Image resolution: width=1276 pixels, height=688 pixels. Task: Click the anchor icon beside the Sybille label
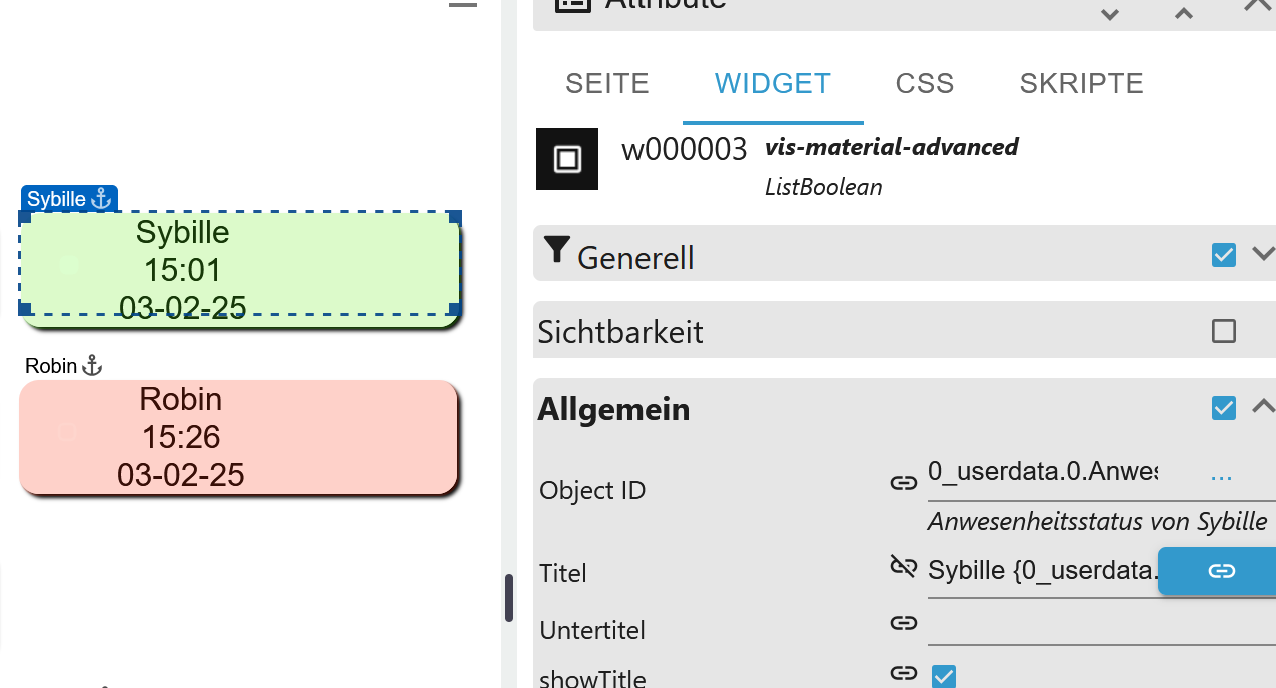(101, 199)
